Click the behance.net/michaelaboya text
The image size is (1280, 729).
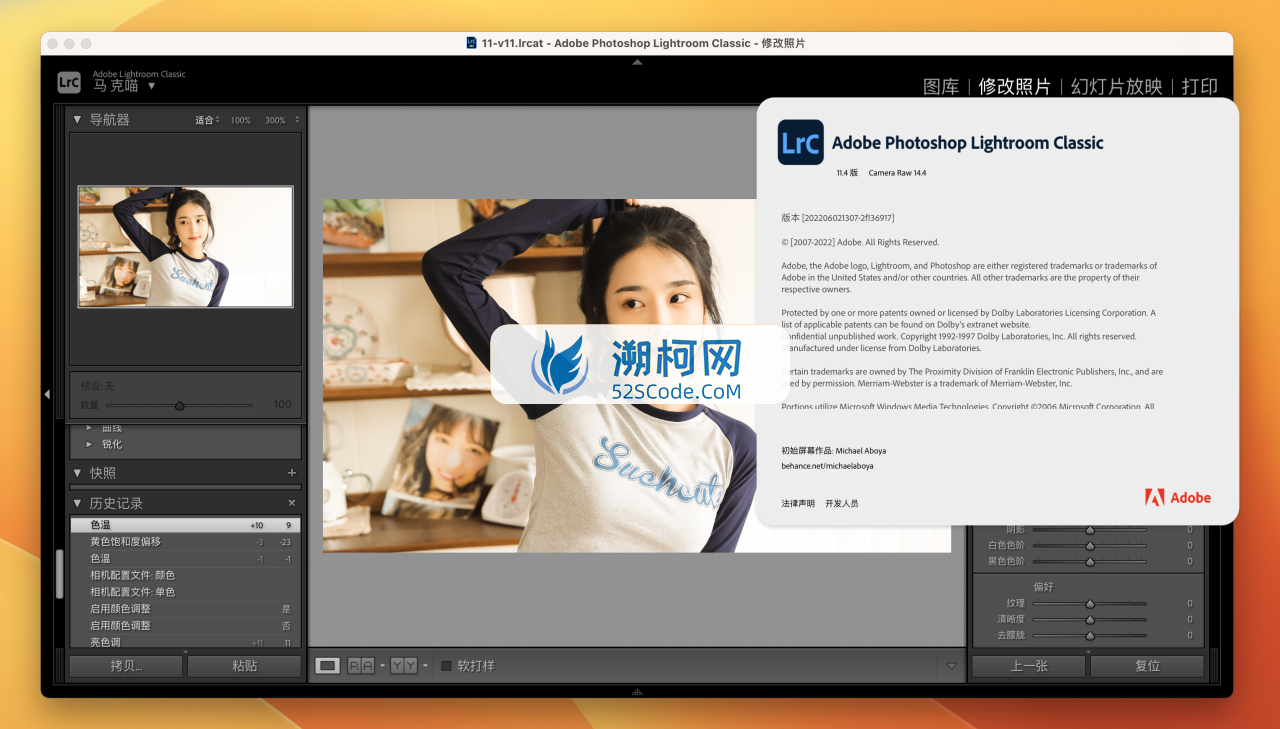827,466
